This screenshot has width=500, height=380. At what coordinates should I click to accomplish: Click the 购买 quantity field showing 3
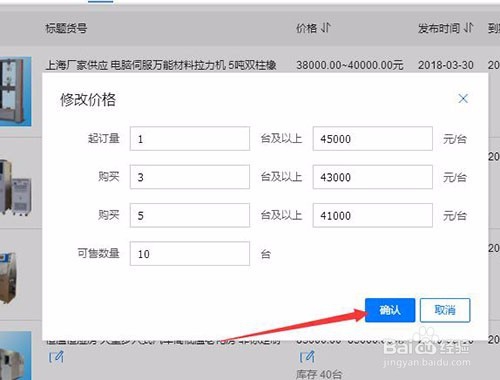click(190, 177)
